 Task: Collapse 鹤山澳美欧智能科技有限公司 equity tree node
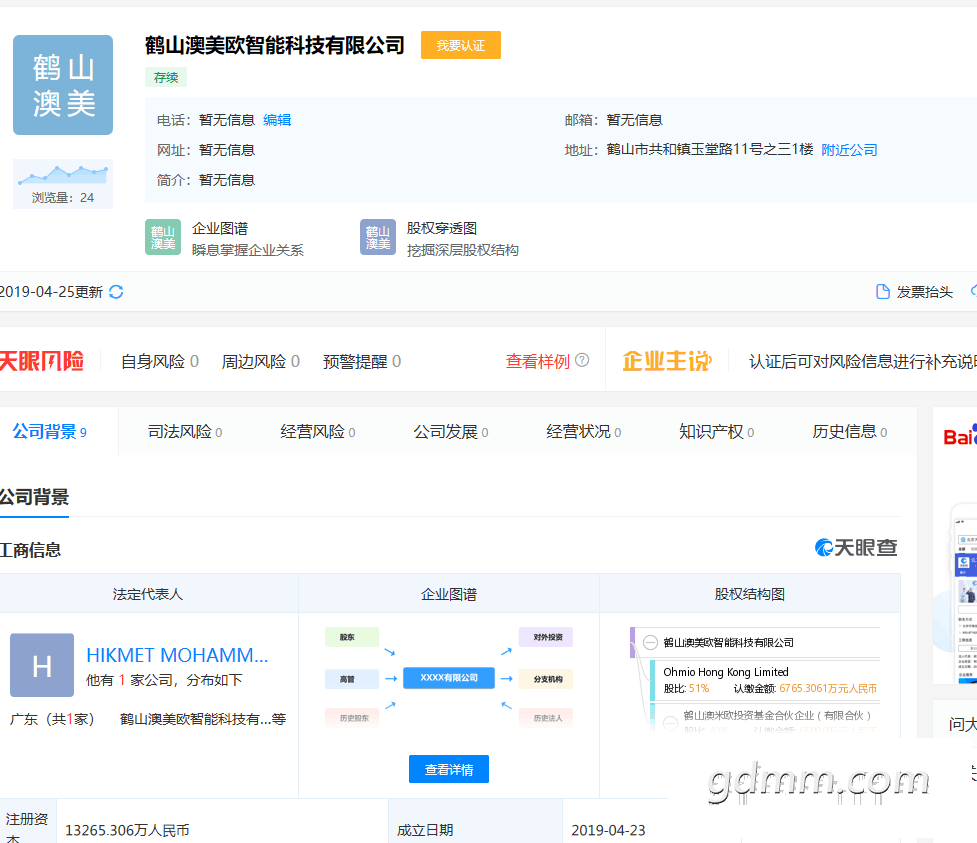tap(650, 642)
